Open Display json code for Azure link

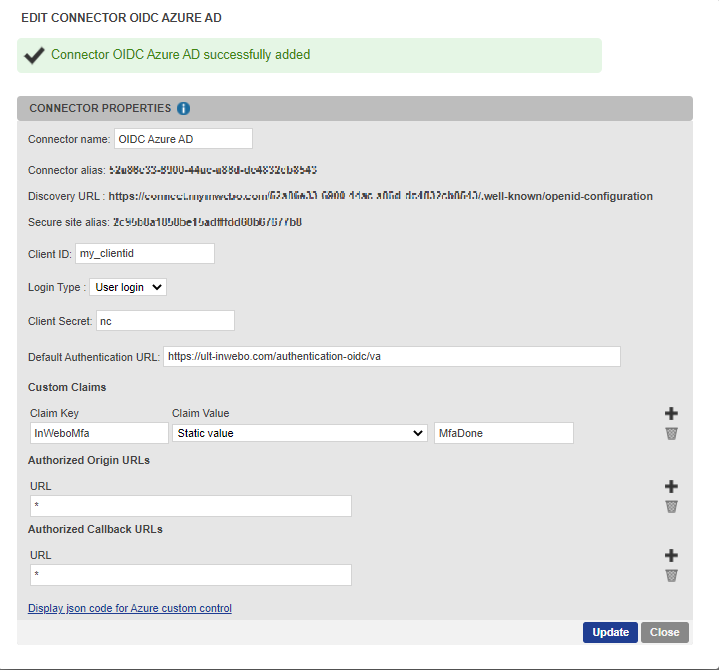pos(130,608)
